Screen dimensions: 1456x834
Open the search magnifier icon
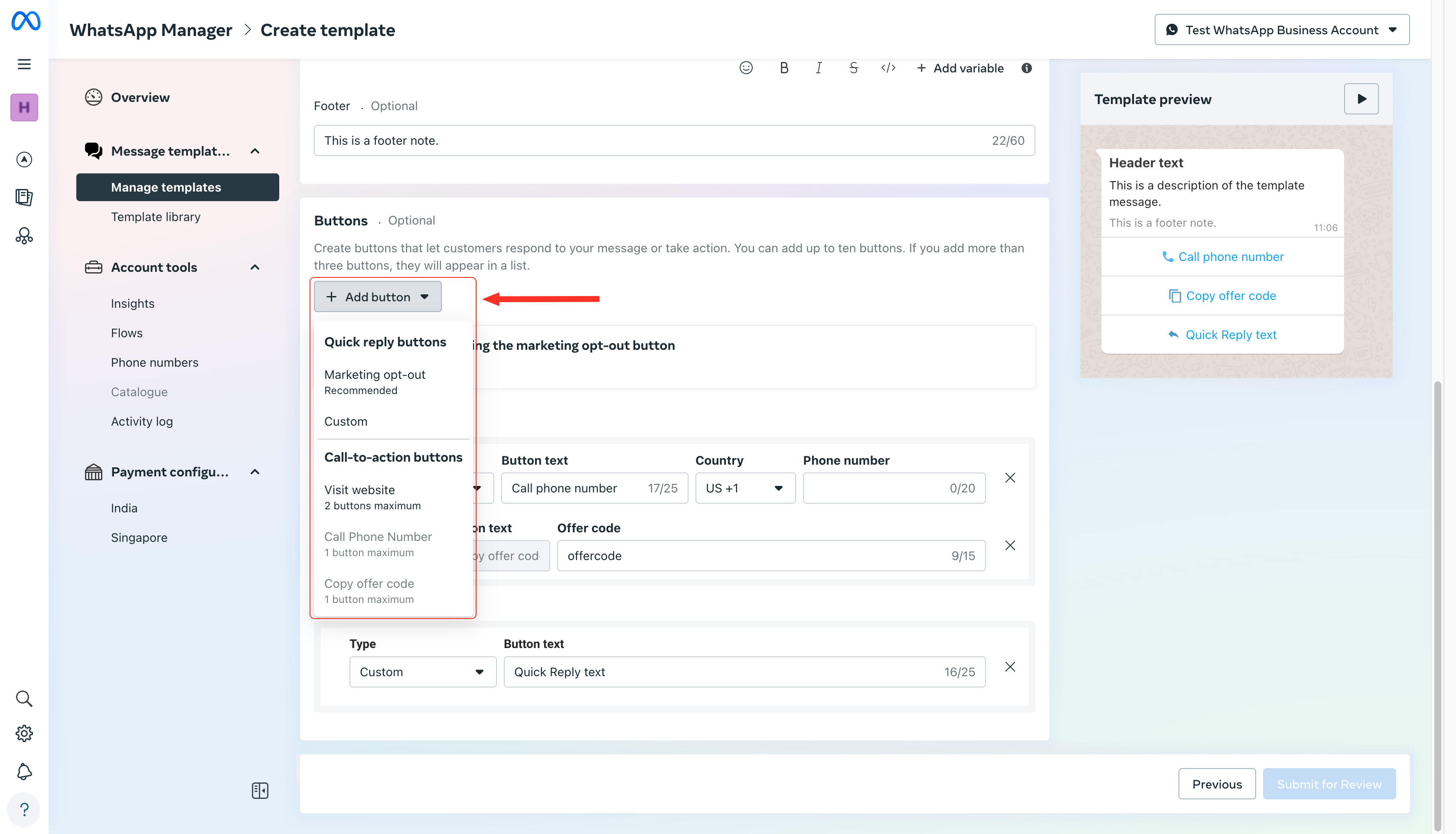click(x=24, y=699)
